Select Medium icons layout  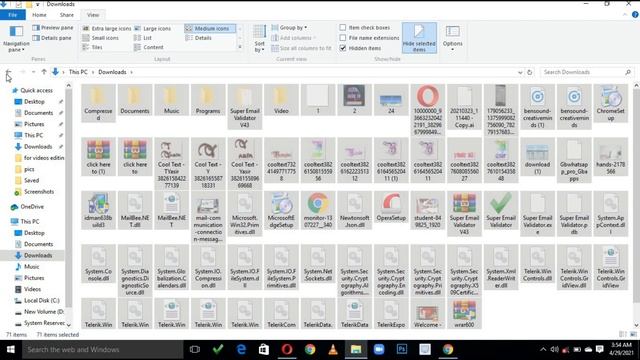point(209,29)
